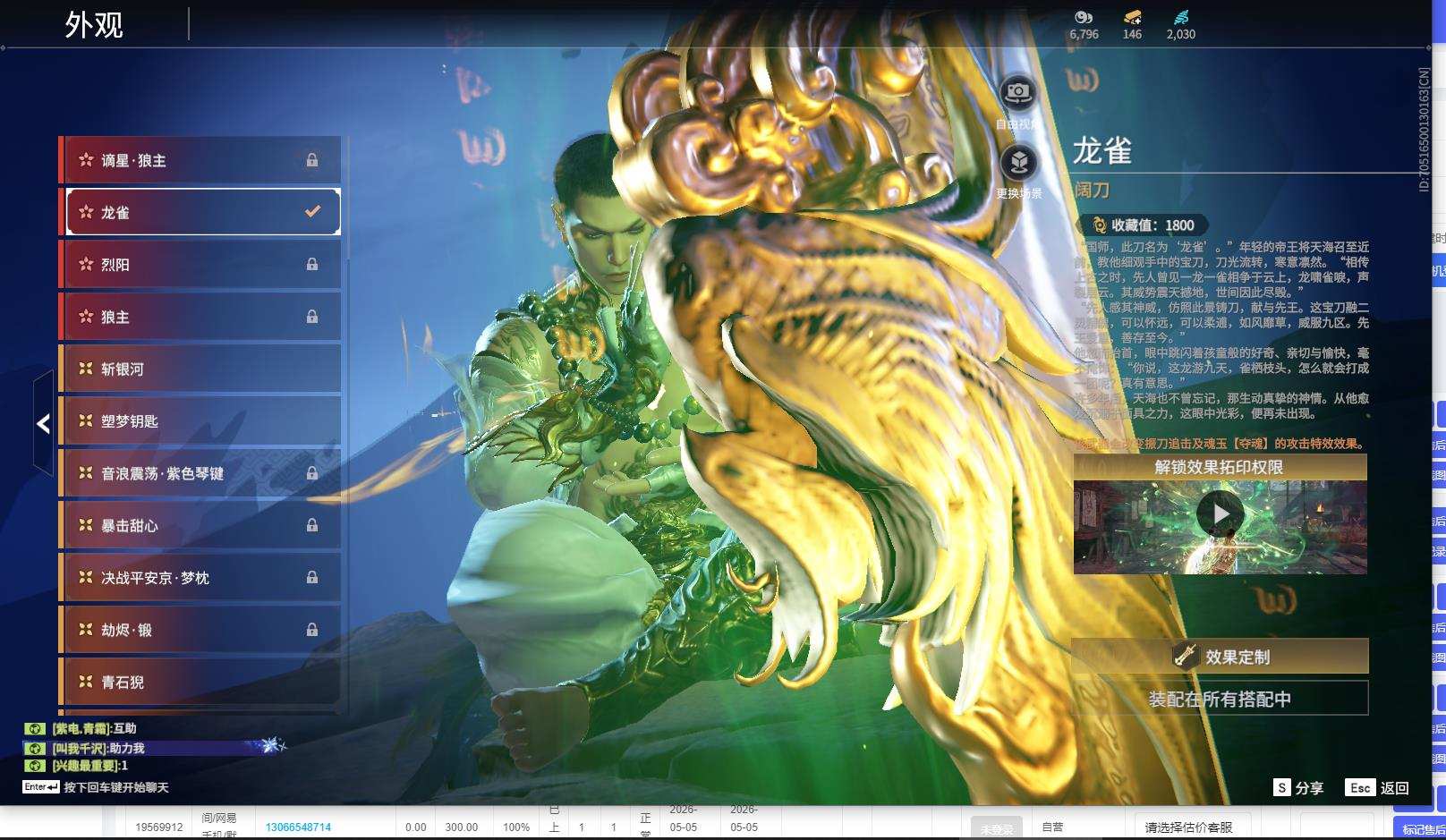Click the channel icon beside [兴趣最重要] message
This screenshot has height=840, width=1446.
pos(35,766)
